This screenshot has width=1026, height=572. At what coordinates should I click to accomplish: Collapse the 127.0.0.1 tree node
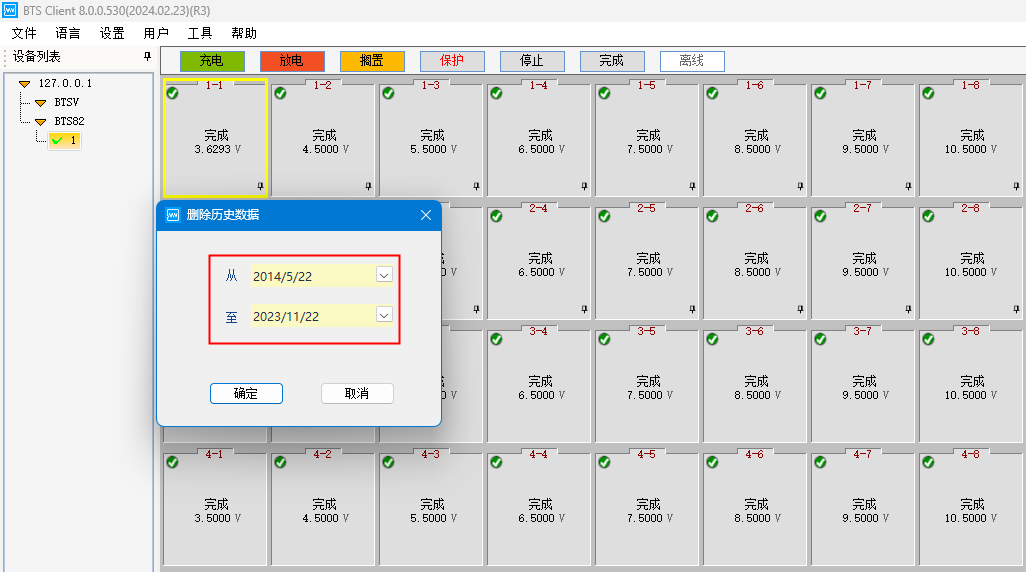(x=25, y=84)
